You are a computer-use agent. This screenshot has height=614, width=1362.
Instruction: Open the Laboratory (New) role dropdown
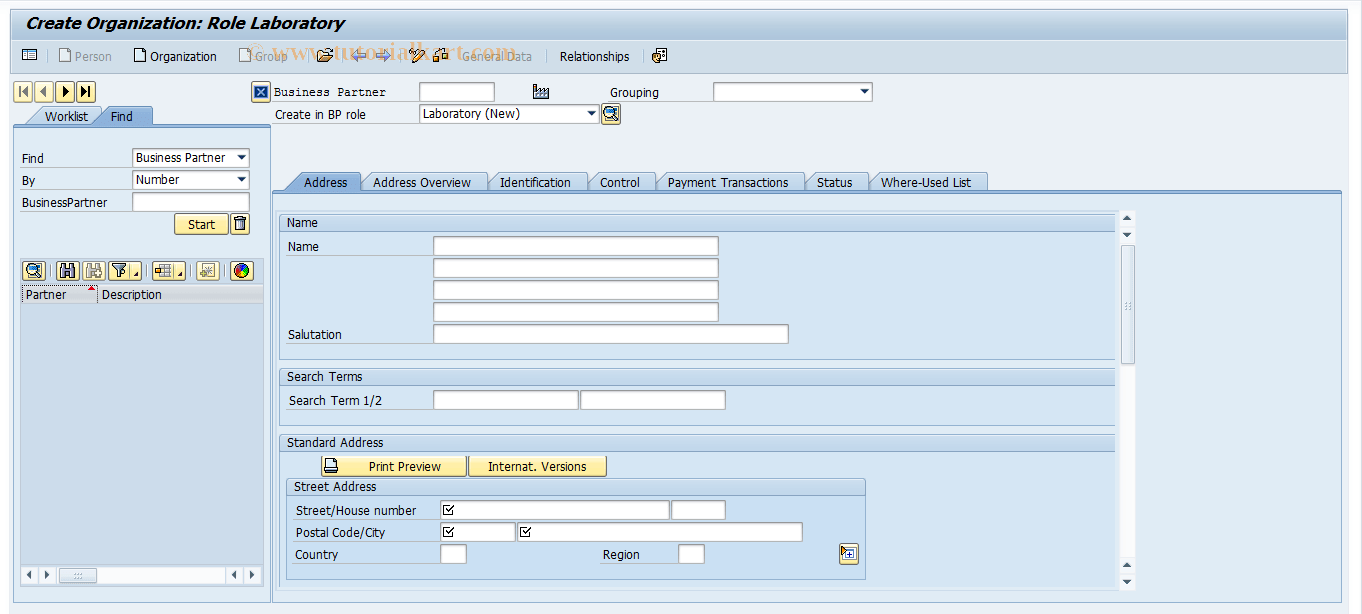click(590, 113)
